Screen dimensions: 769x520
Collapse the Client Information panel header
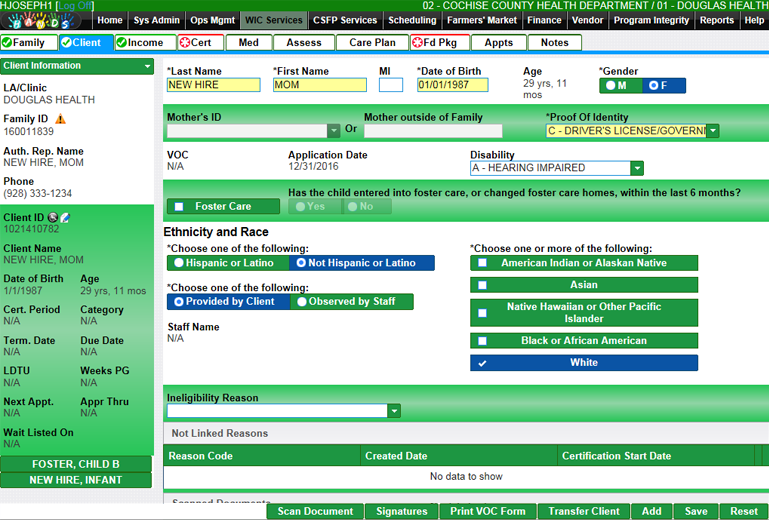(x=147, y=66)
